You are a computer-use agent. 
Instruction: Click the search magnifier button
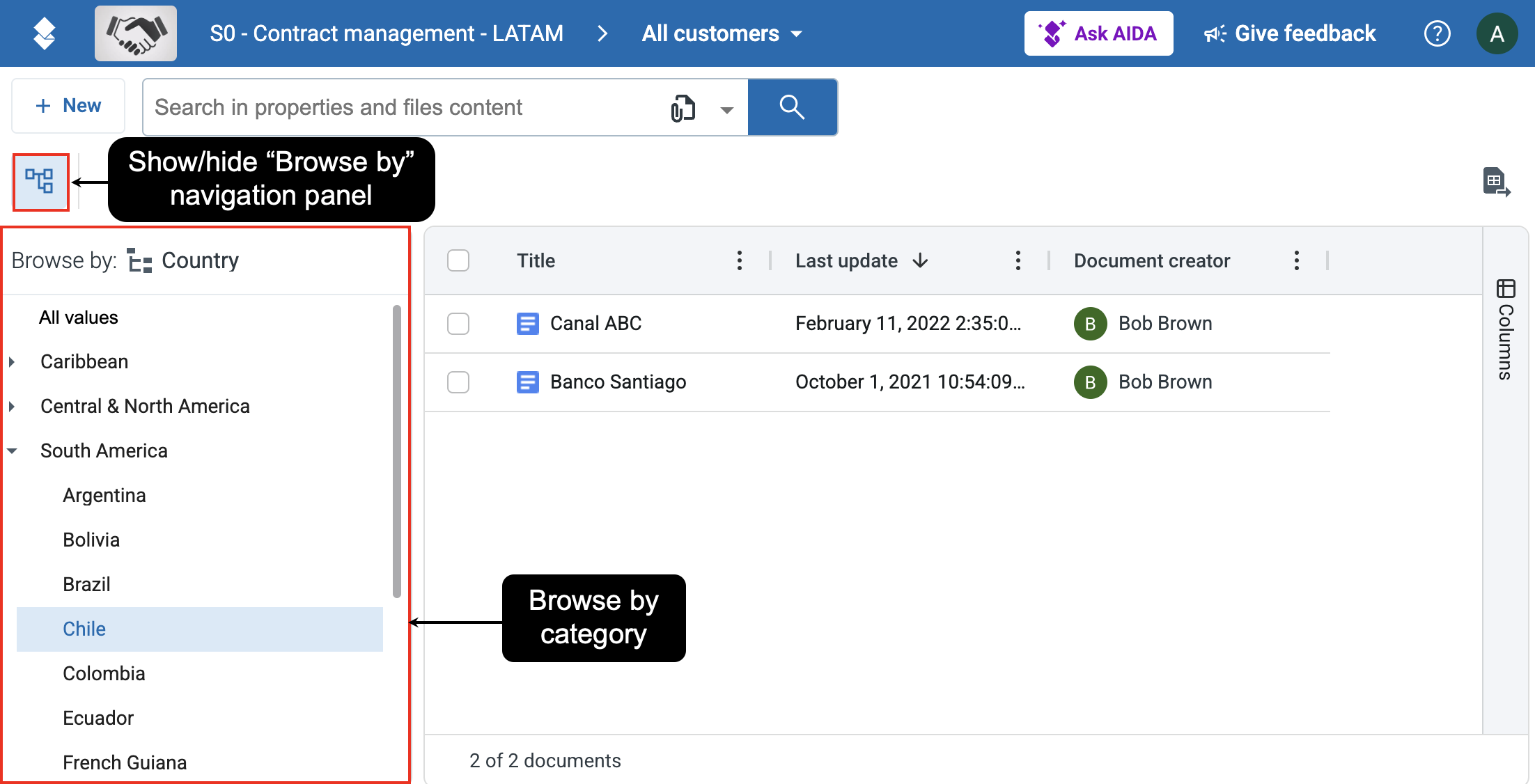click(792, 107)
